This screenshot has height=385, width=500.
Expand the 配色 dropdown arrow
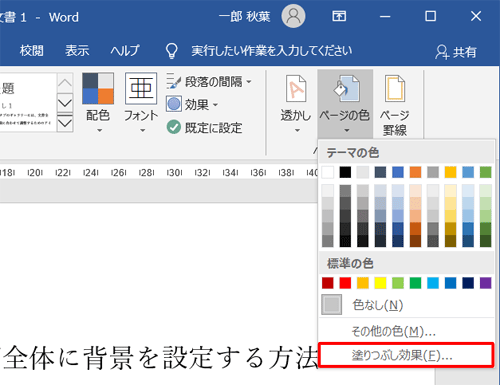(x=99, y=130)
